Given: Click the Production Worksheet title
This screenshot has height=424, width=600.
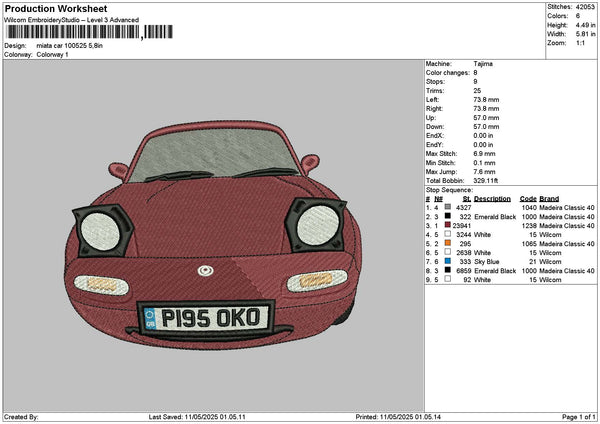Looking at the screenshot, I should (x=55, y=8).
